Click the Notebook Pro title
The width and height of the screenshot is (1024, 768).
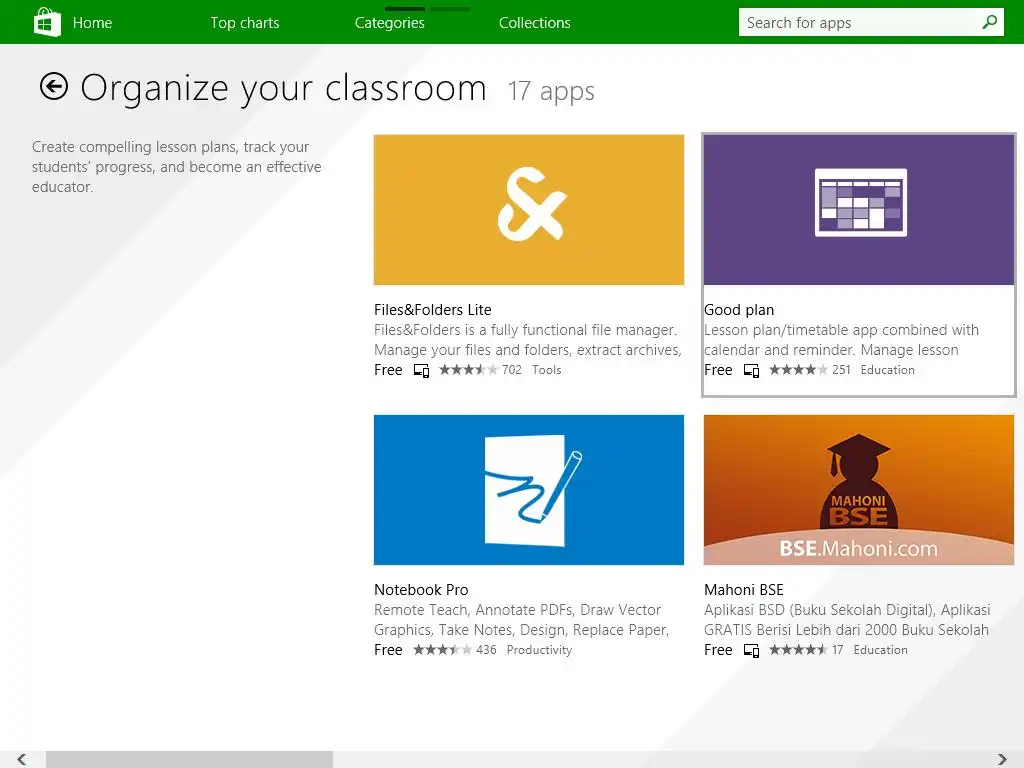pyautogui.click(x=421, y=590)
